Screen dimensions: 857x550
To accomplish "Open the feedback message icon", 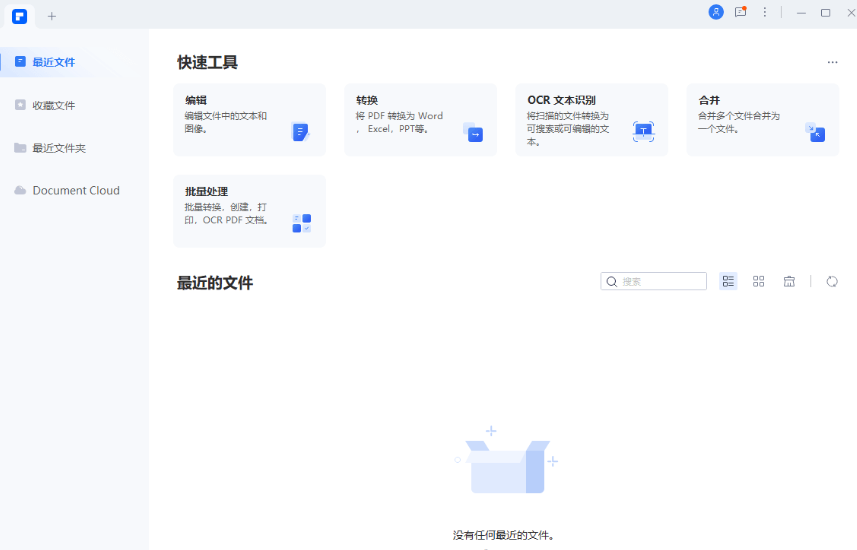I will pos(741,12).
